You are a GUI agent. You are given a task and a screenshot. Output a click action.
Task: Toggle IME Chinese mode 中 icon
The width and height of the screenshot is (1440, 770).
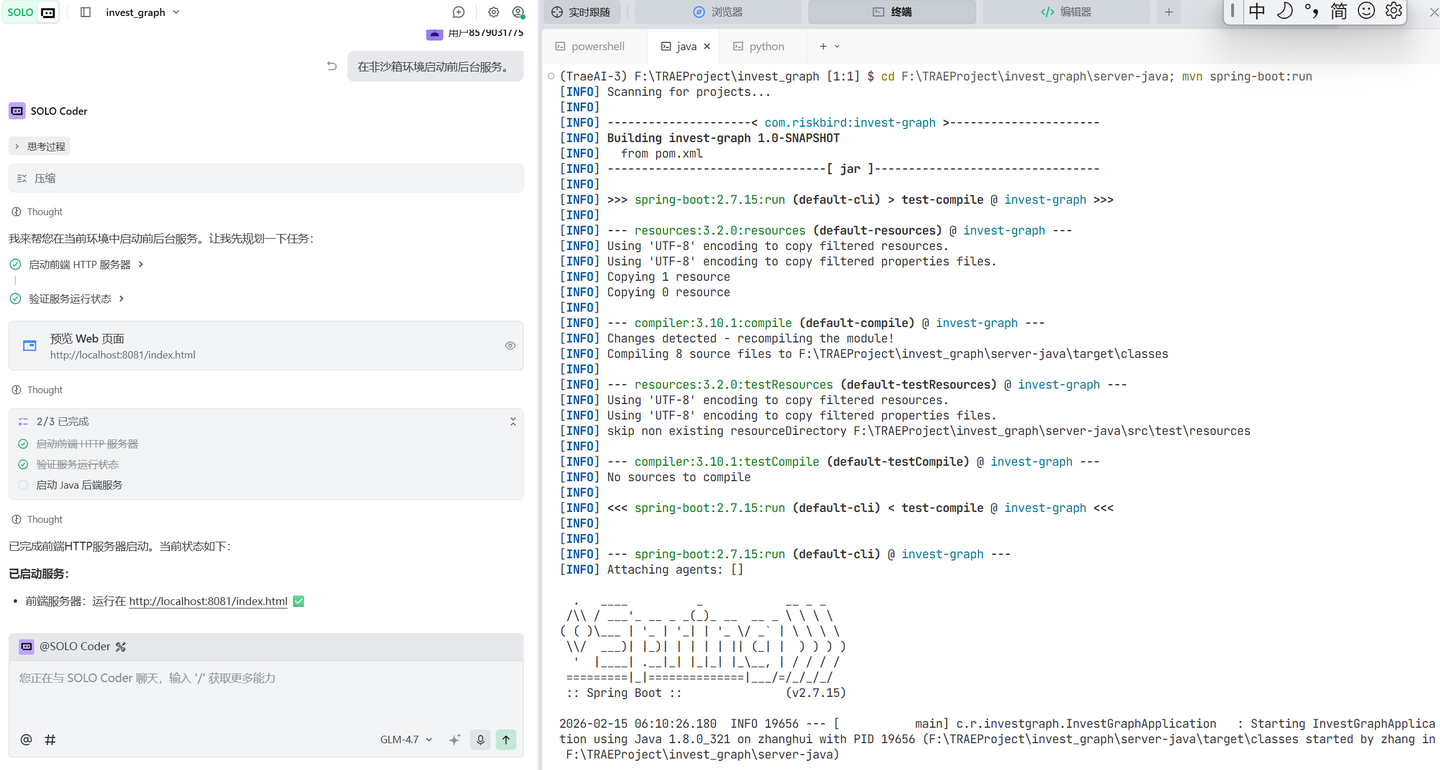(1257, 11)
